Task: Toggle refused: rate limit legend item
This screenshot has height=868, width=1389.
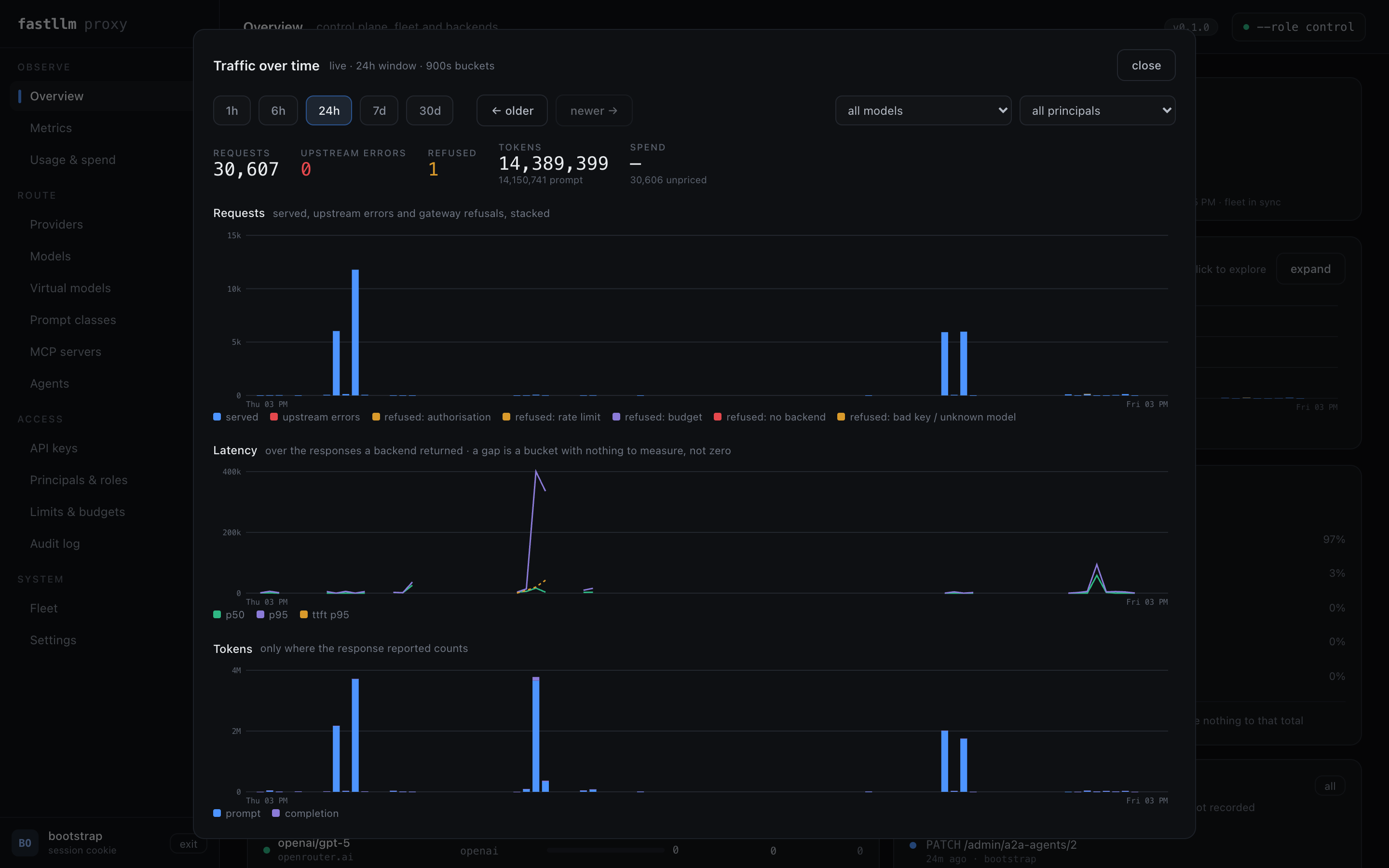Action: pyautogui.click(x=552, y=417)
